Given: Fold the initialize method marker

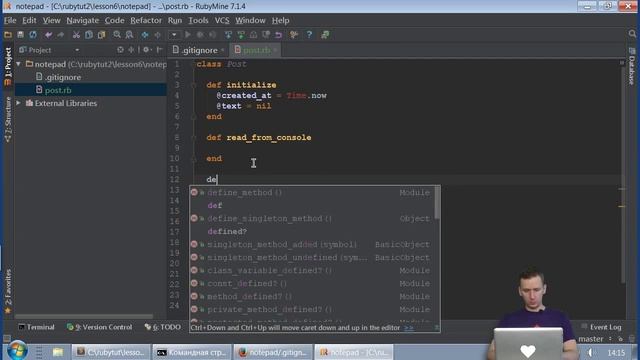Looking at the screenshot, I should click(194, 85).
